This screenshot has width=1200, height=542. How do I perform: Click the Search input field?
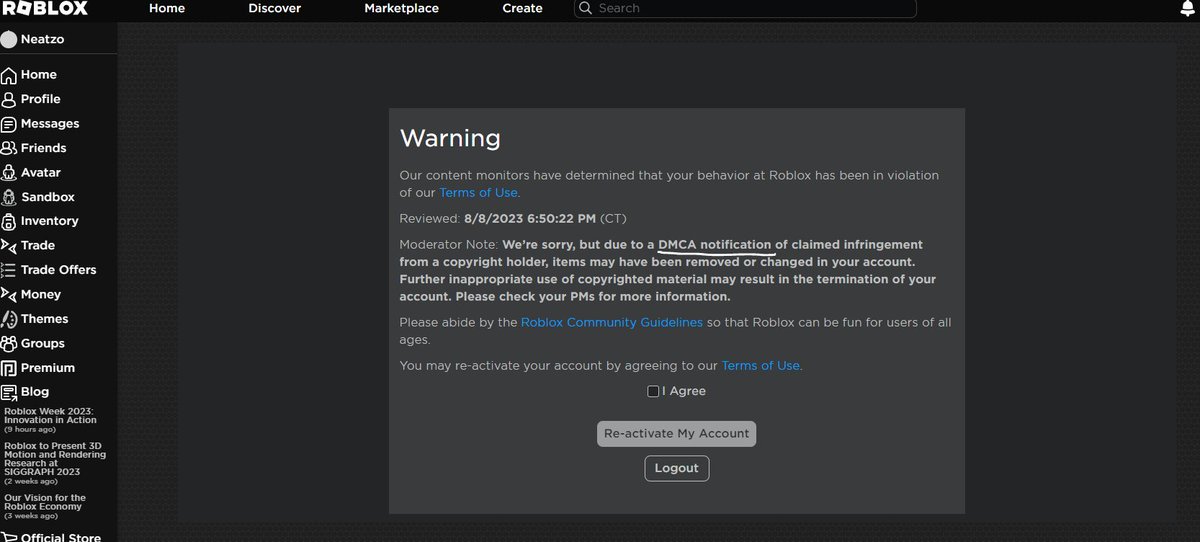click(745, 8)
